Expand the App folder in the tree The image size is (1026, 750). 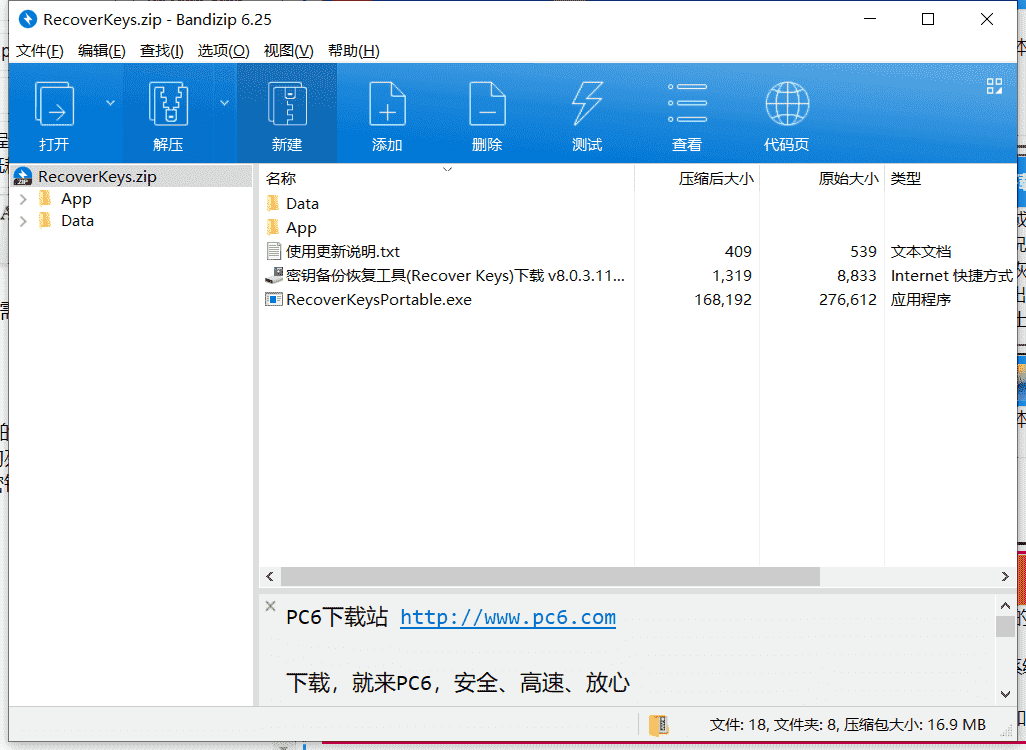click(x=24, y=199)
